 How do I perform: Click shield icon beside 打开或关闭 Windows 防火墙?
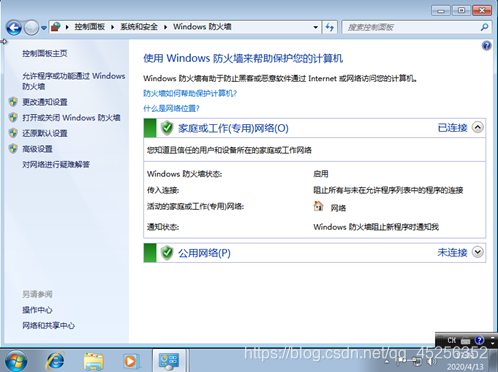pos(13,117)
